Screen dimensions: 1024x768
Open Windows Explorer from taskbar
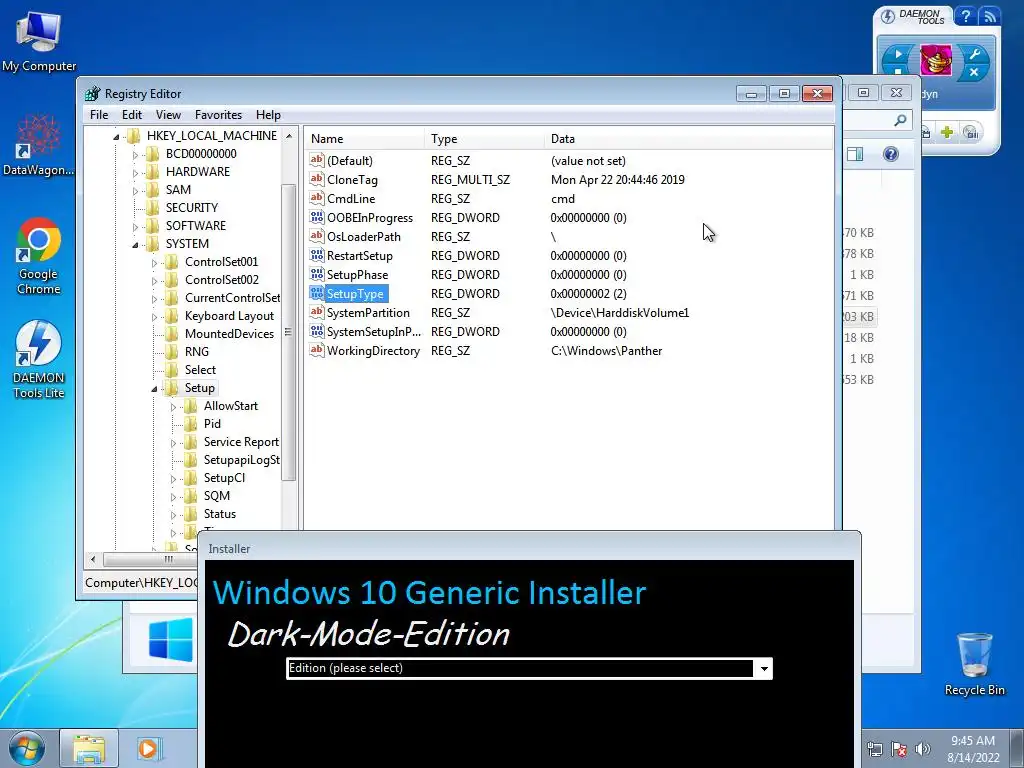pos(89,748)
